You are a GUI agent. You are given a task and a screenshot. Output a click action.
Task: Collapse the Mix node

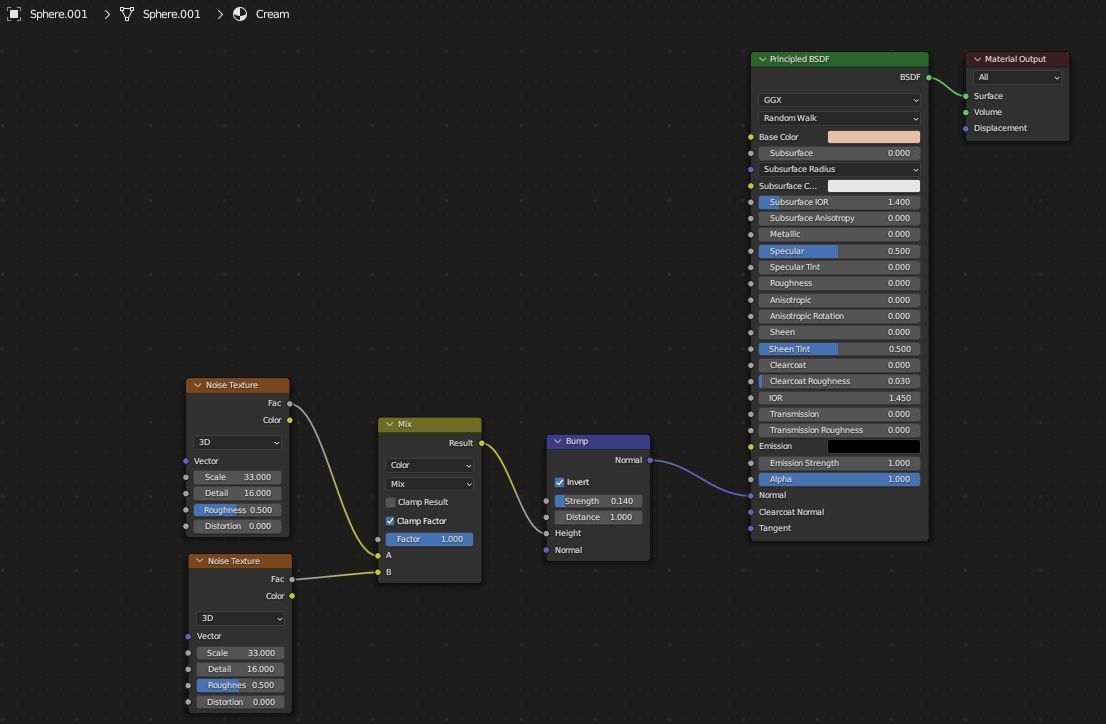coord(389,424)
